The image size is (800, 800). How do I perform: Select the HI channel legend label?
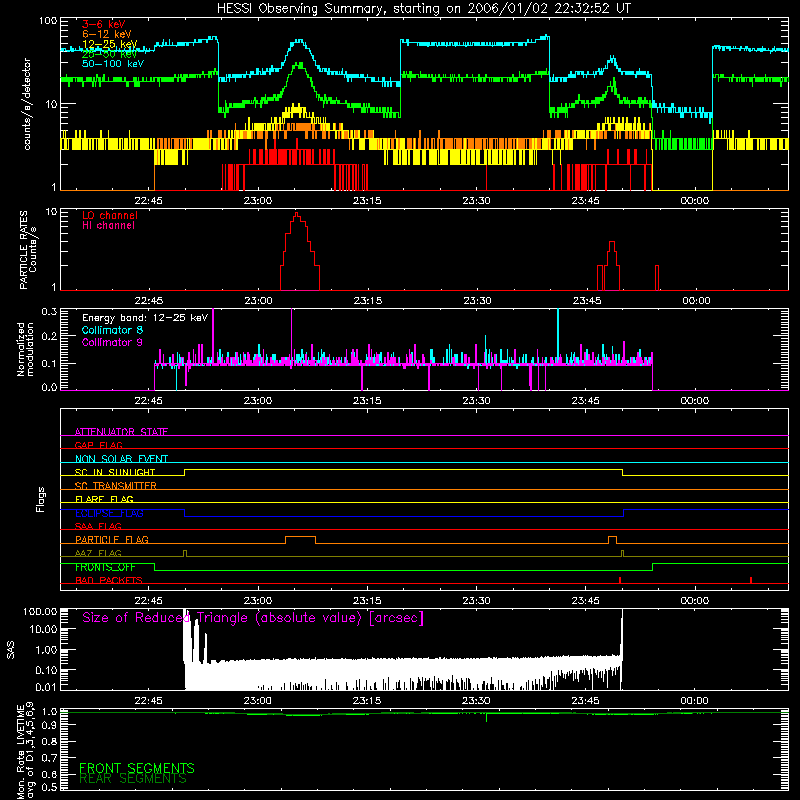[x=108, y=226]
